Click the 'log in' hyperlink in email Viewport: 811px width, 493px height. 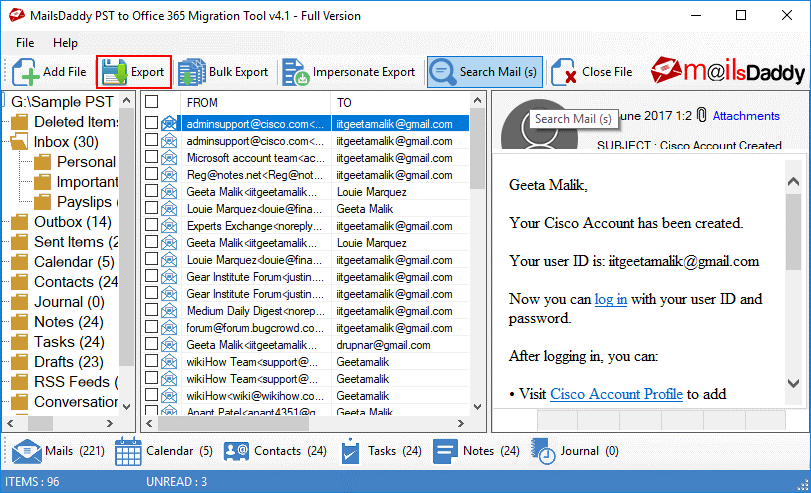tap(610, 299)
